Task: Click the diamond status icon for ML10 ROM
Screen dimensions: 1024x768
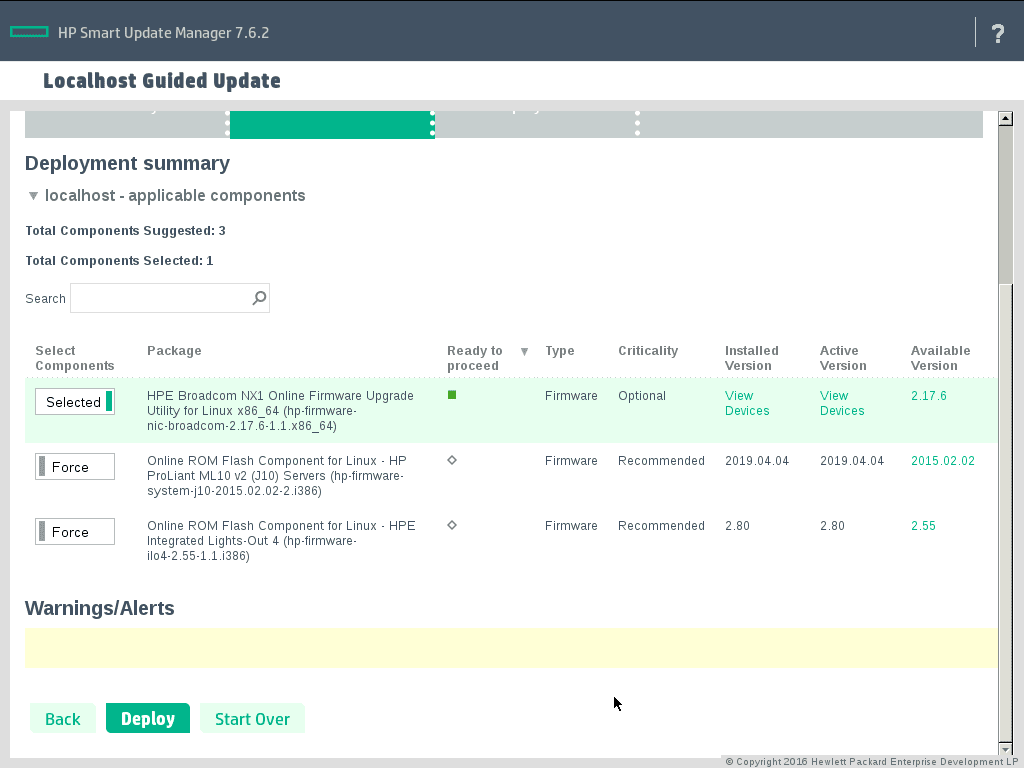Action: tap(452, 460)
